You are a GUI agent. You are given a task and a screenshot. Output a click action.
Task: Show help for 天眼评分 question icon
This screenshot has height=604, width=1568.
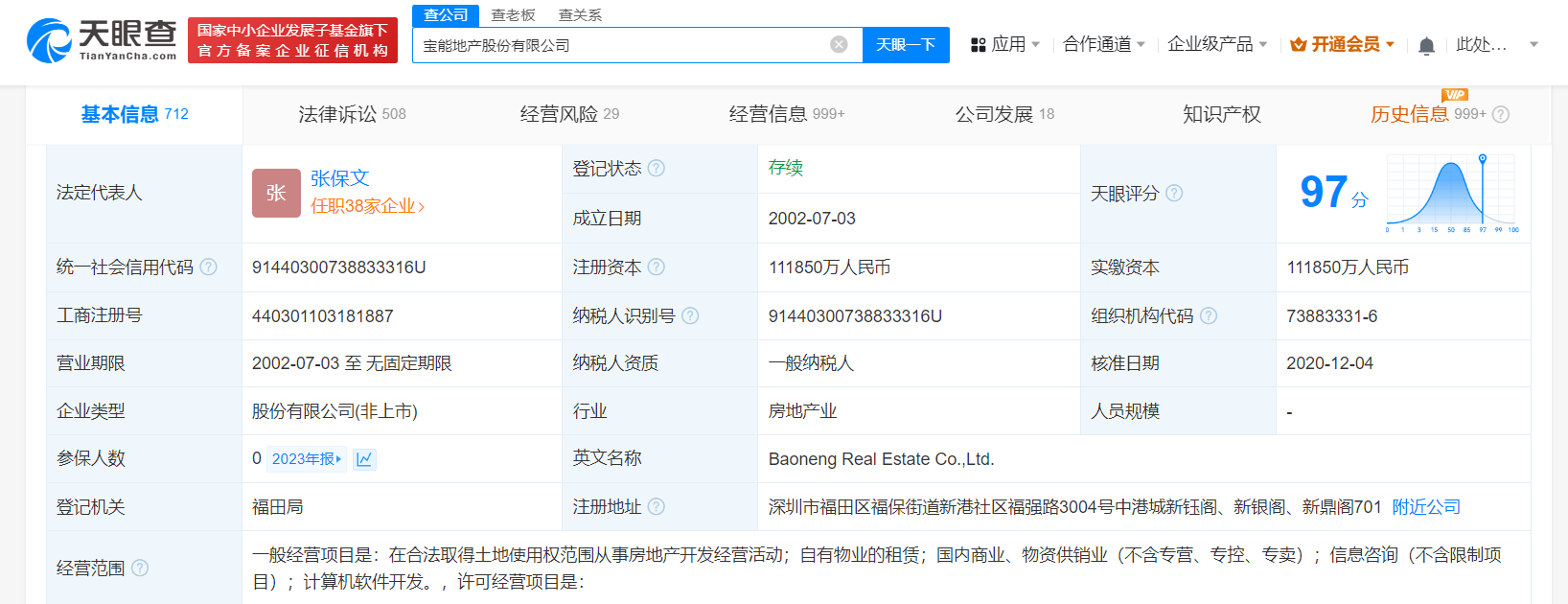point(1174,193)
